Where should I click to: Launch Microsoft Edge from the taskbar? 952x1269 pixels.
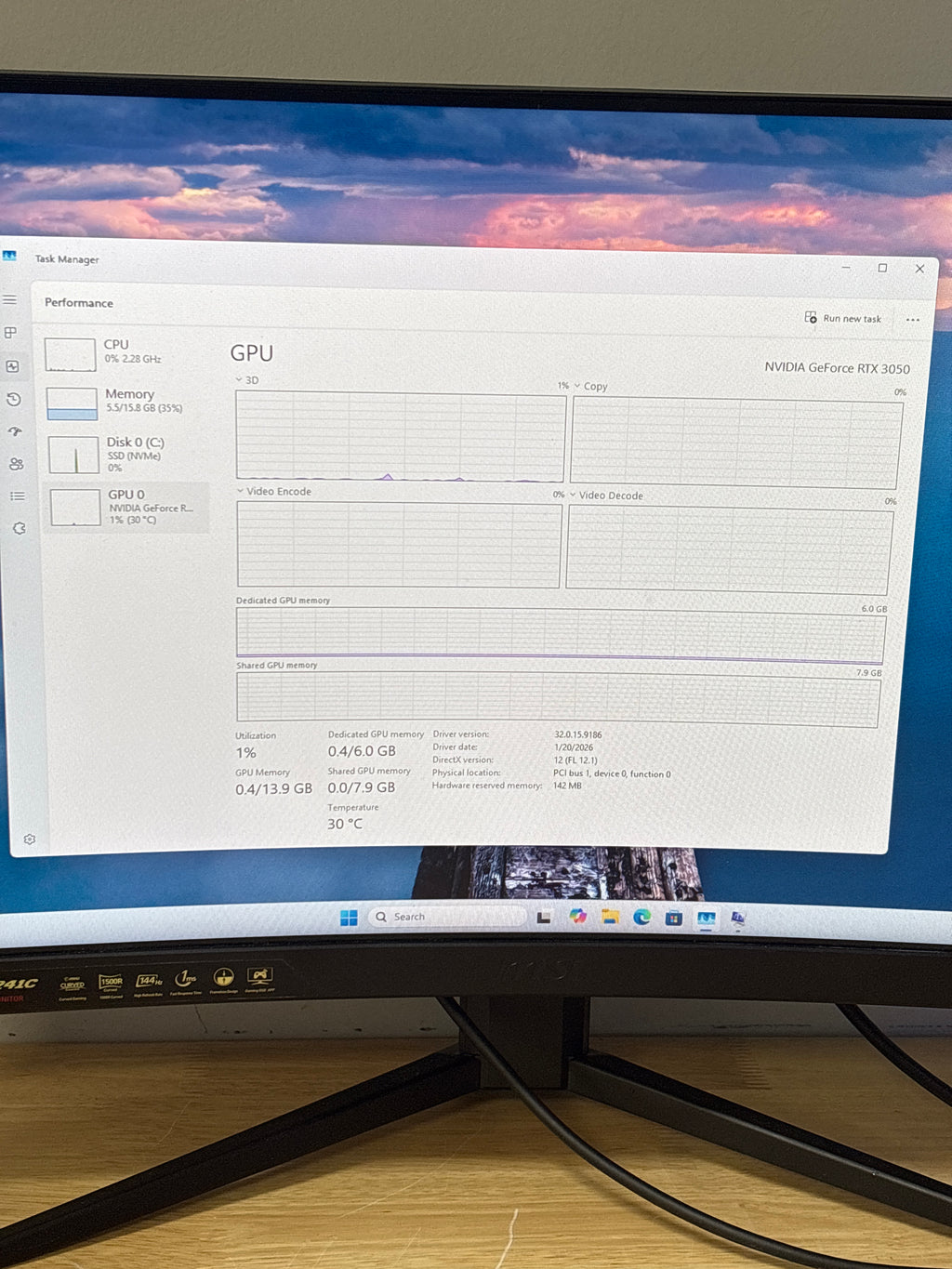point(642,918)
